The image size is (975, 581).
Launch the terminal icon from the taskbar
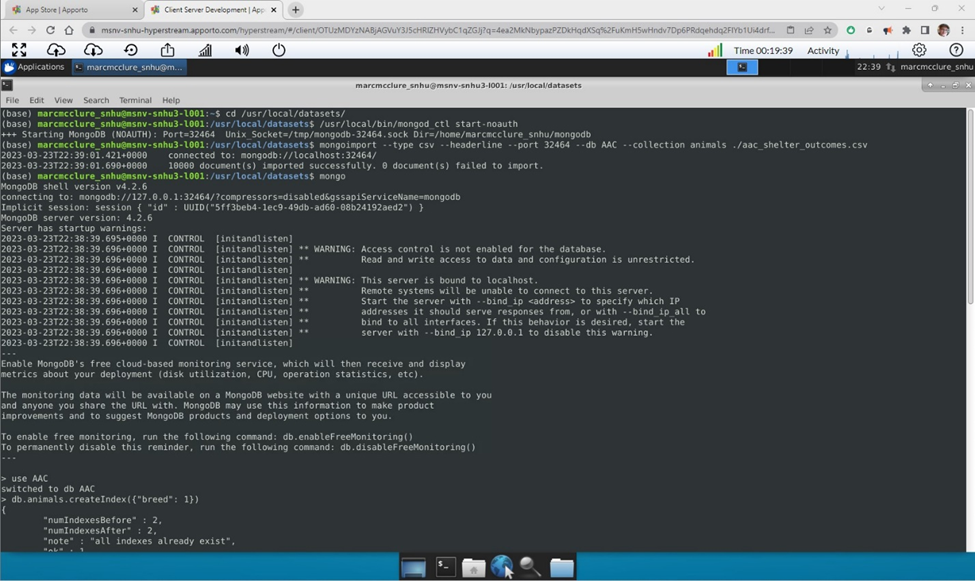coord(445,566)
